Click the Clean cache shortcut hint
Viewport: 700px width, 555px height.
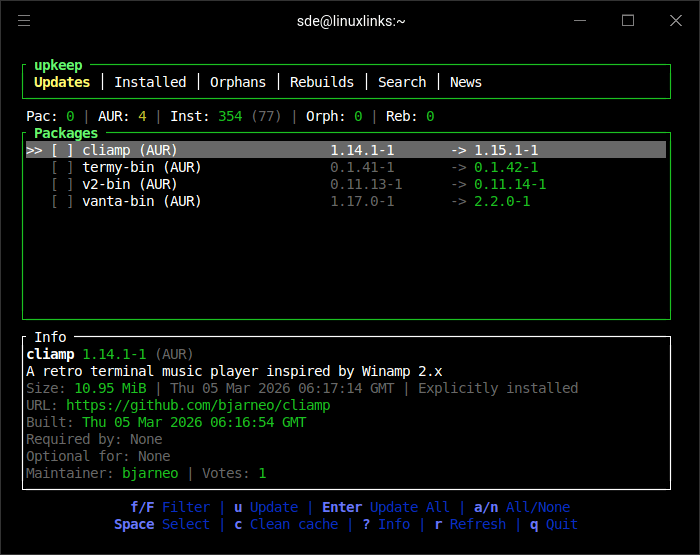click(x=294, y=524)
